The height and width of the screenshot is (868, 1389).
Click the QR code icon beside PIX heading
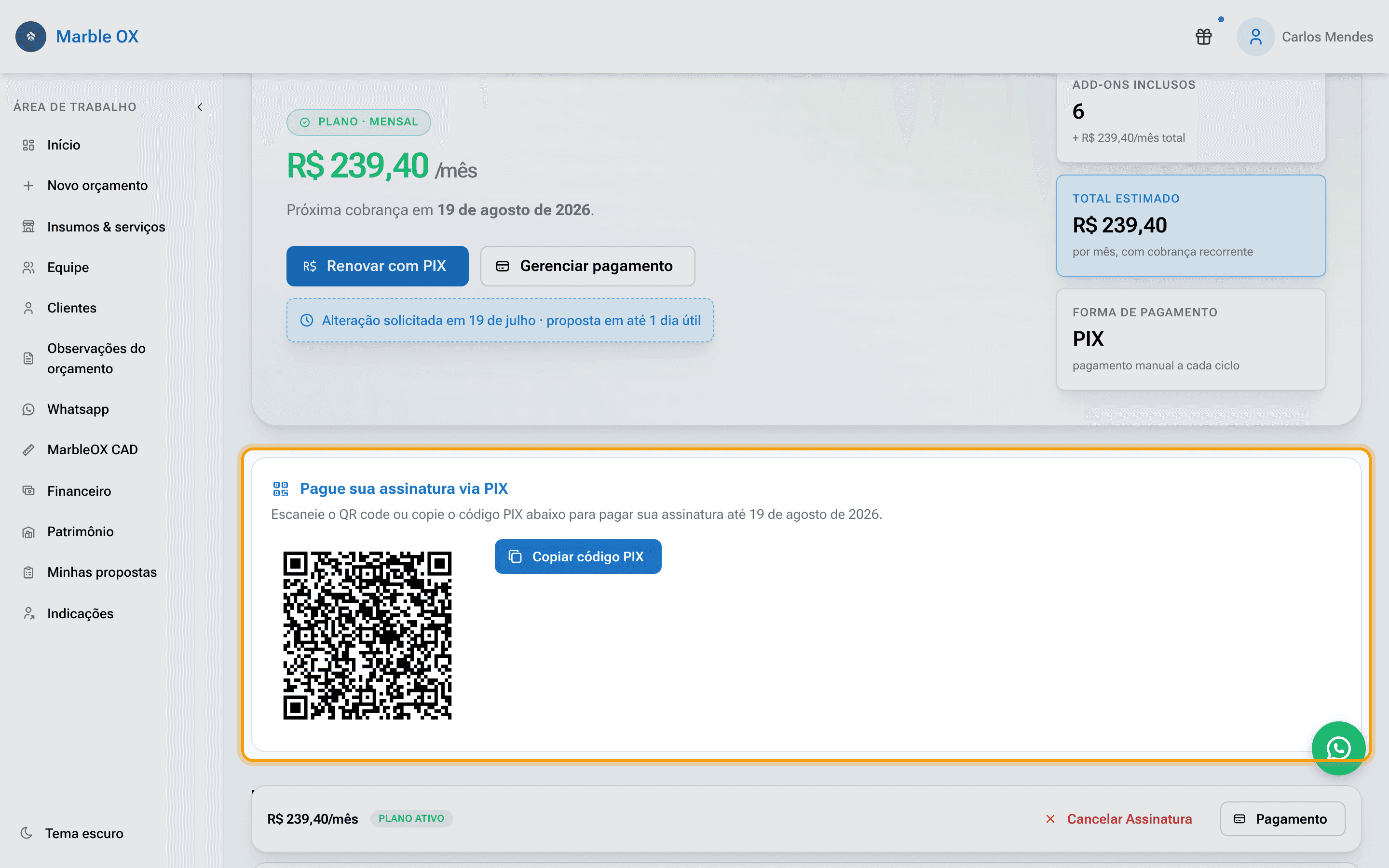(281, 488)
